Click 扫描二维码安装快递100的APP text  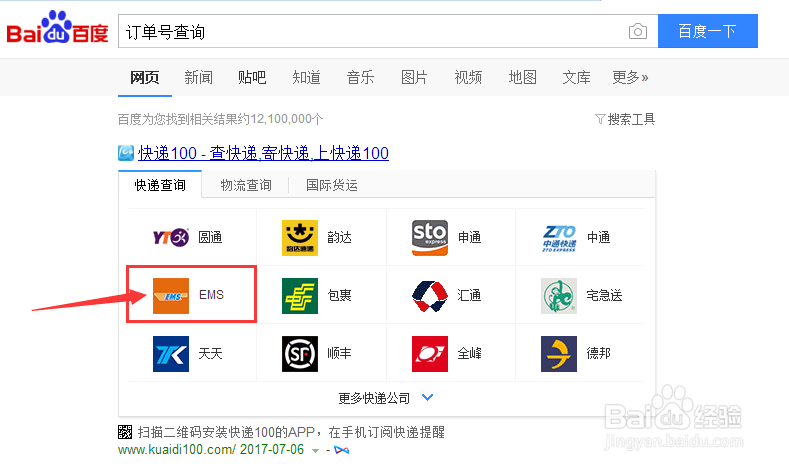[x=226, y=432]
